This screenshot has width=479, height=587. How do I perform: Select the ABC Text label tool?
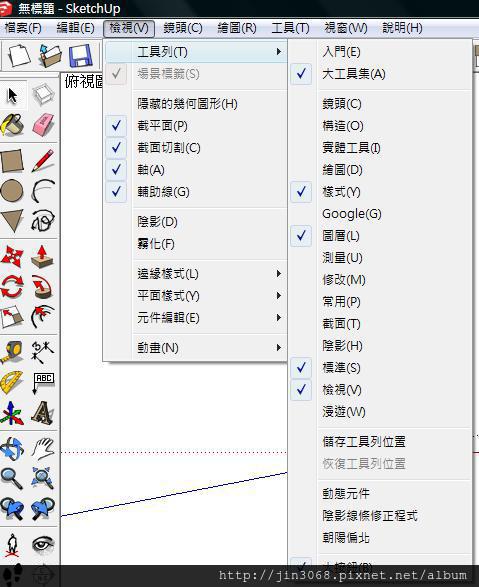(x=43, y=382)
